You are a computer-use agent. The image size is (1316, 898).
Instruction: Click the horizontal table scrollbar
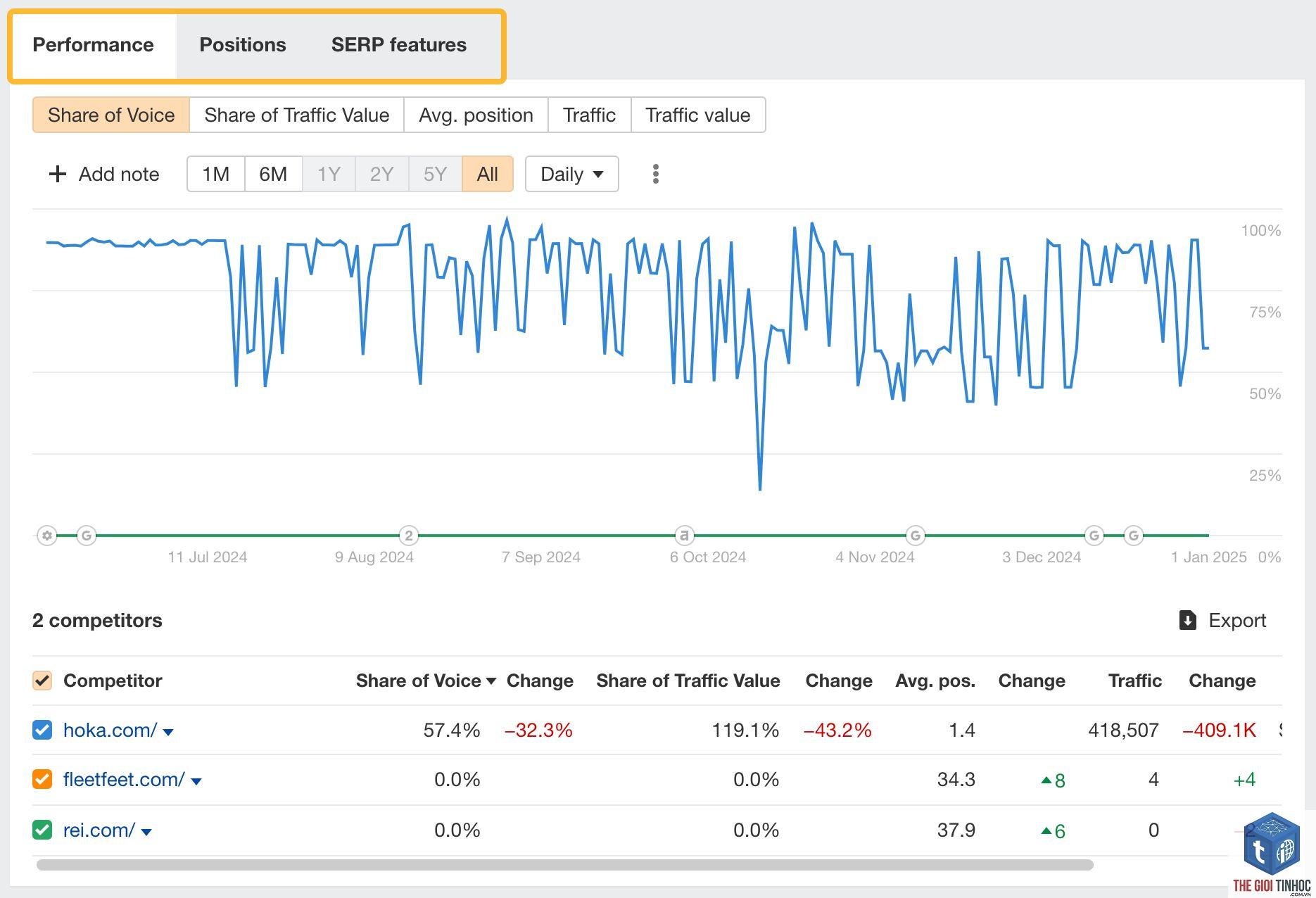coord(564,864)
